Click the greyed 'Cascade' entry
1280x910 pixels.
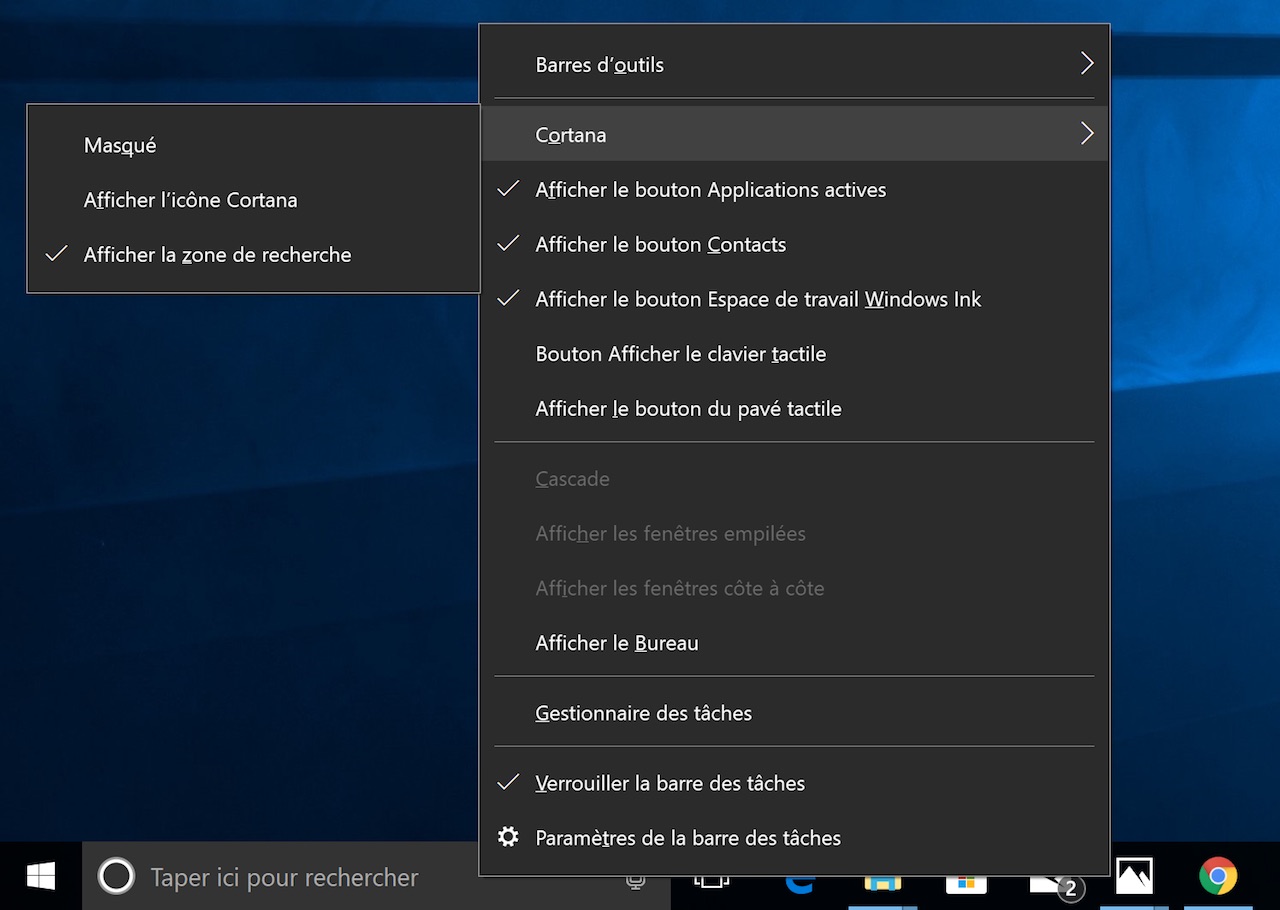[795, 479]
